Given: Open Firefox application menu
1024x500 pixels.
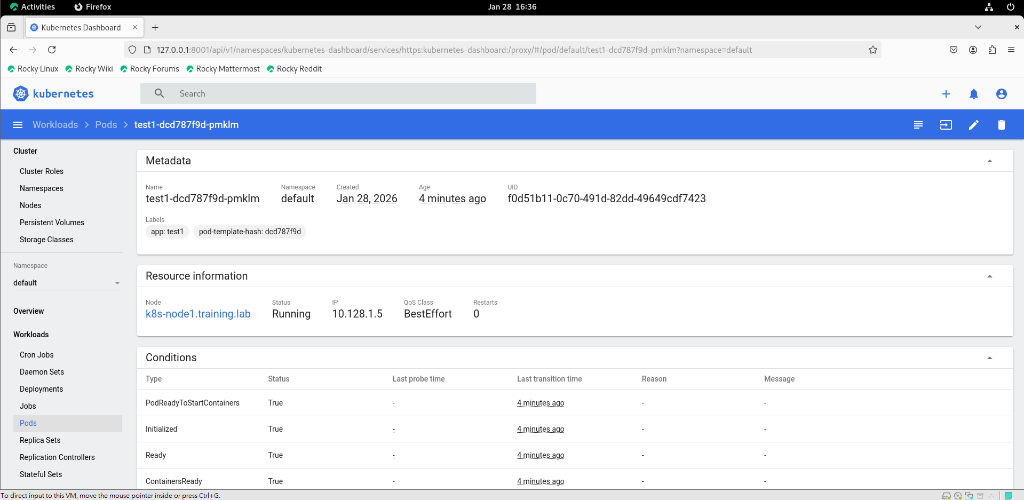Looking at the screenshot, I should tap(1011, 50).
